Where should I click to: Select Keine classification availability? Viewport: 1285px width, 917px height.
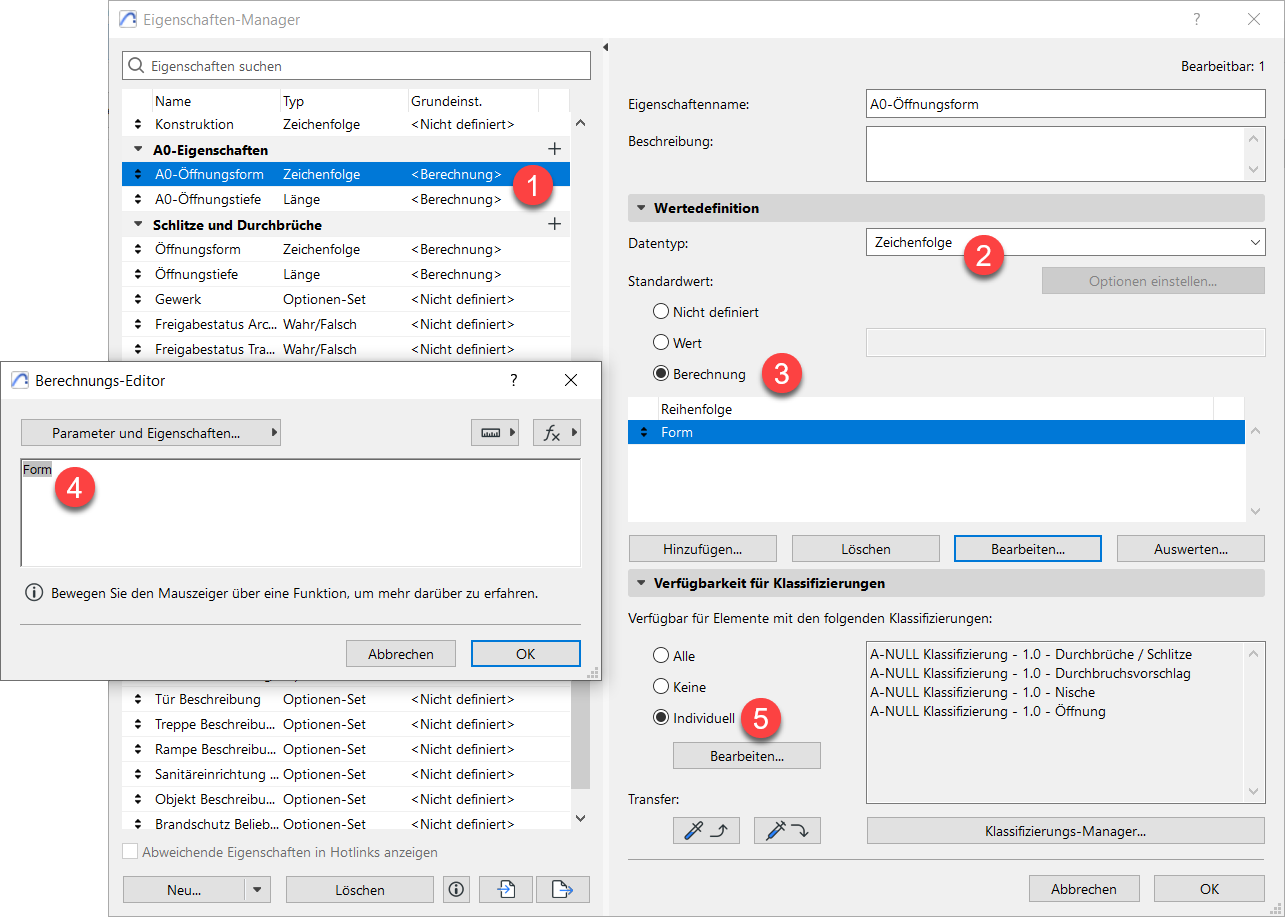click(661, 687)
